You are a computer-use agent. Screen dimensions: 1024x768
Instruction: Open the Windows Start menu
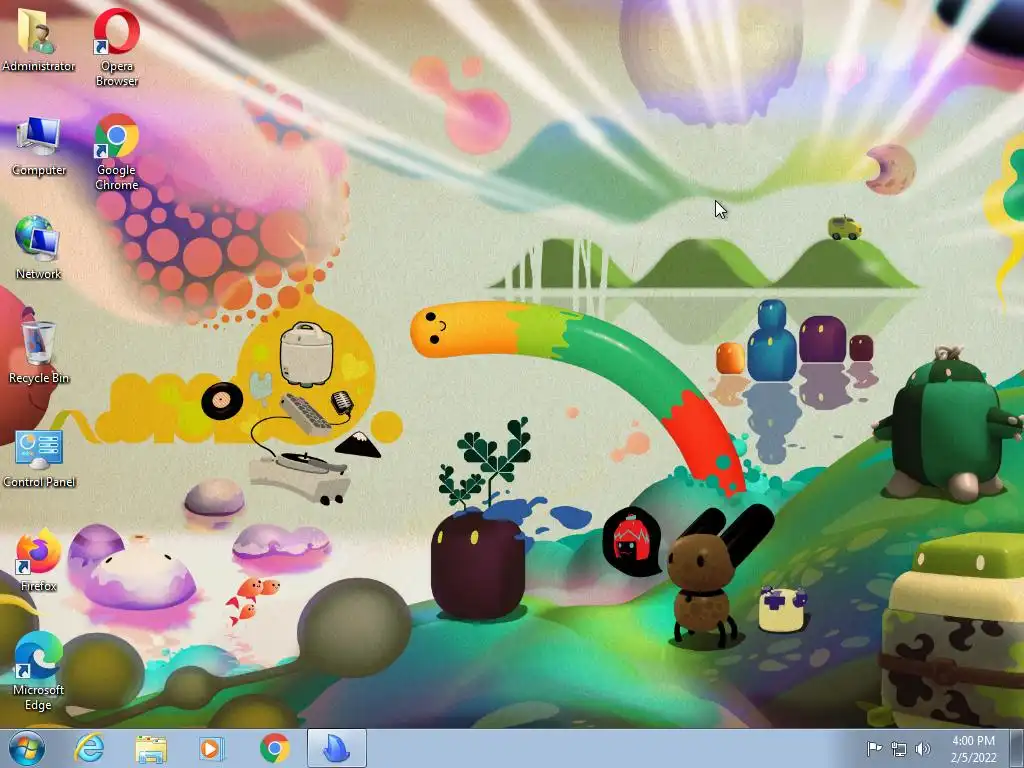pos(26,748)
